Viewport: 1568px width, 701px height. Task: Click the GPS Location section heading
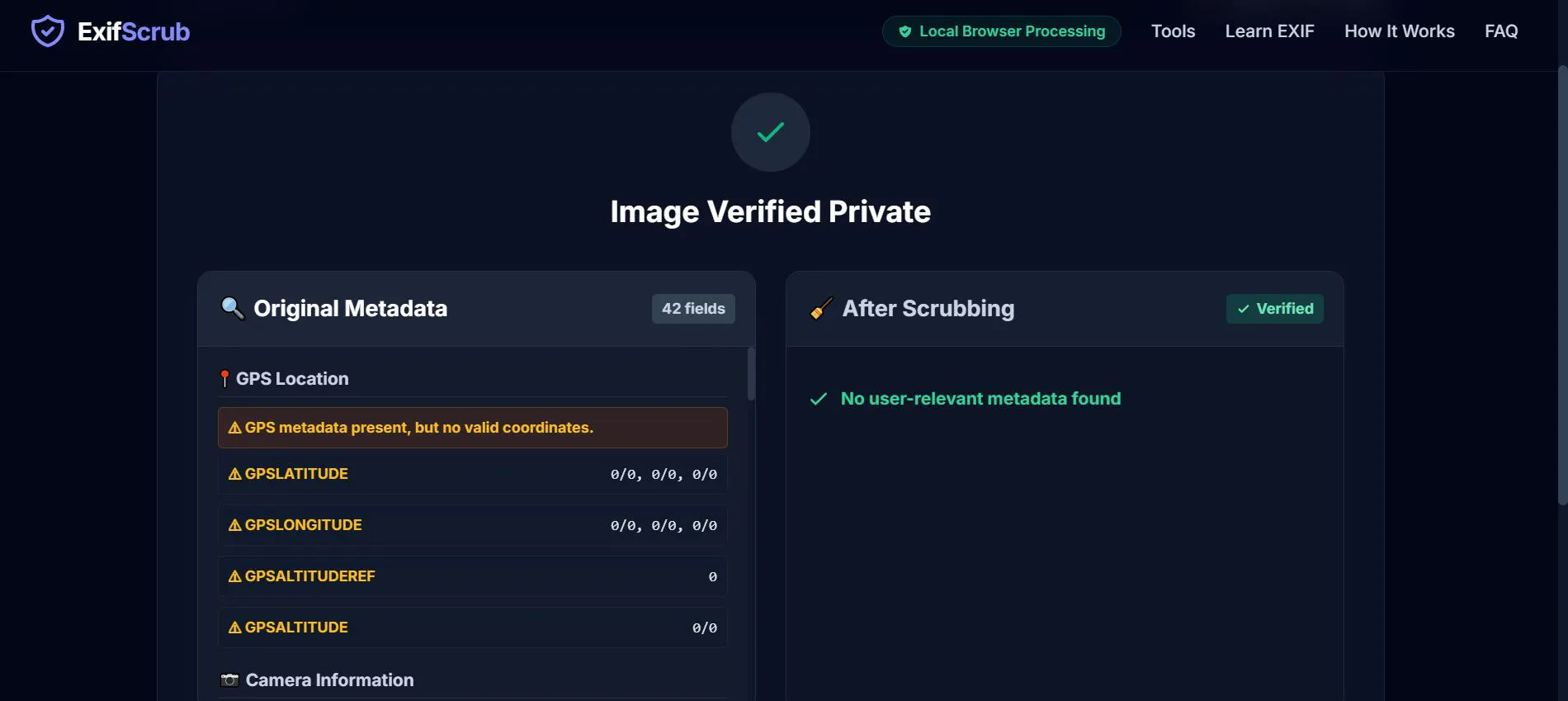(x=292, y=379)
